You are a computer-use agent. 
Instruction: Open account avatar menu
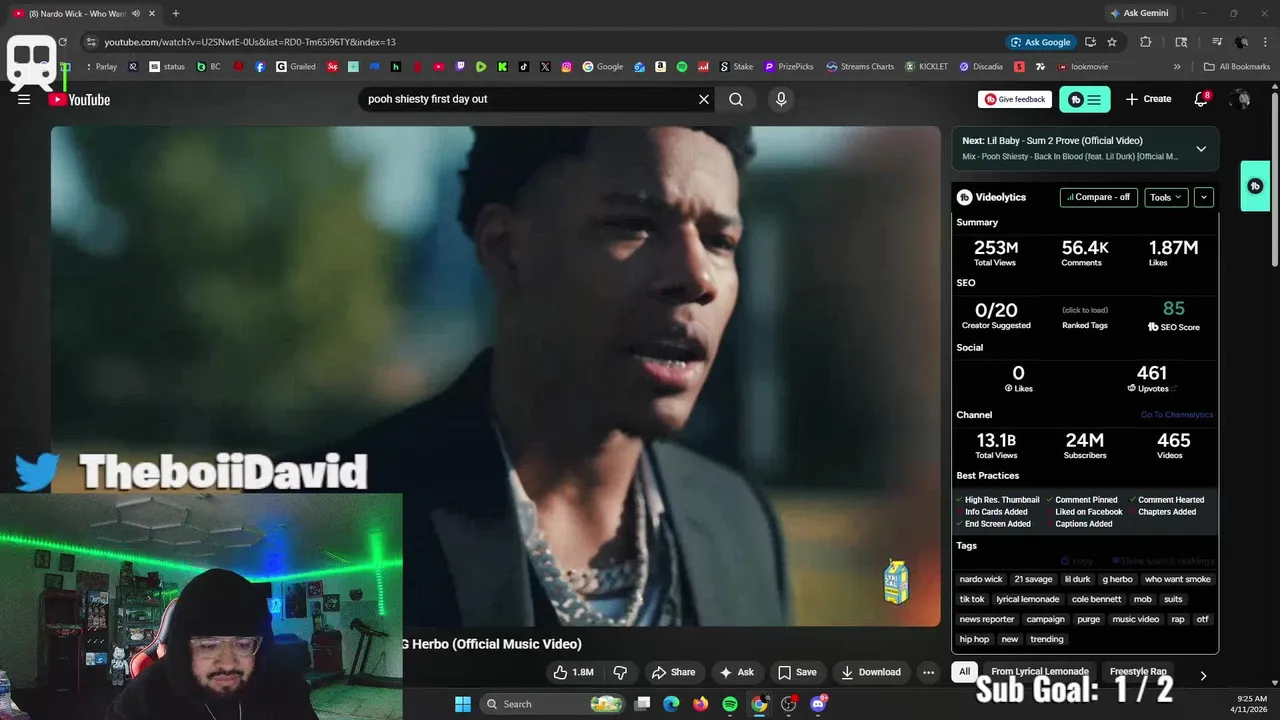[1241, 99]
